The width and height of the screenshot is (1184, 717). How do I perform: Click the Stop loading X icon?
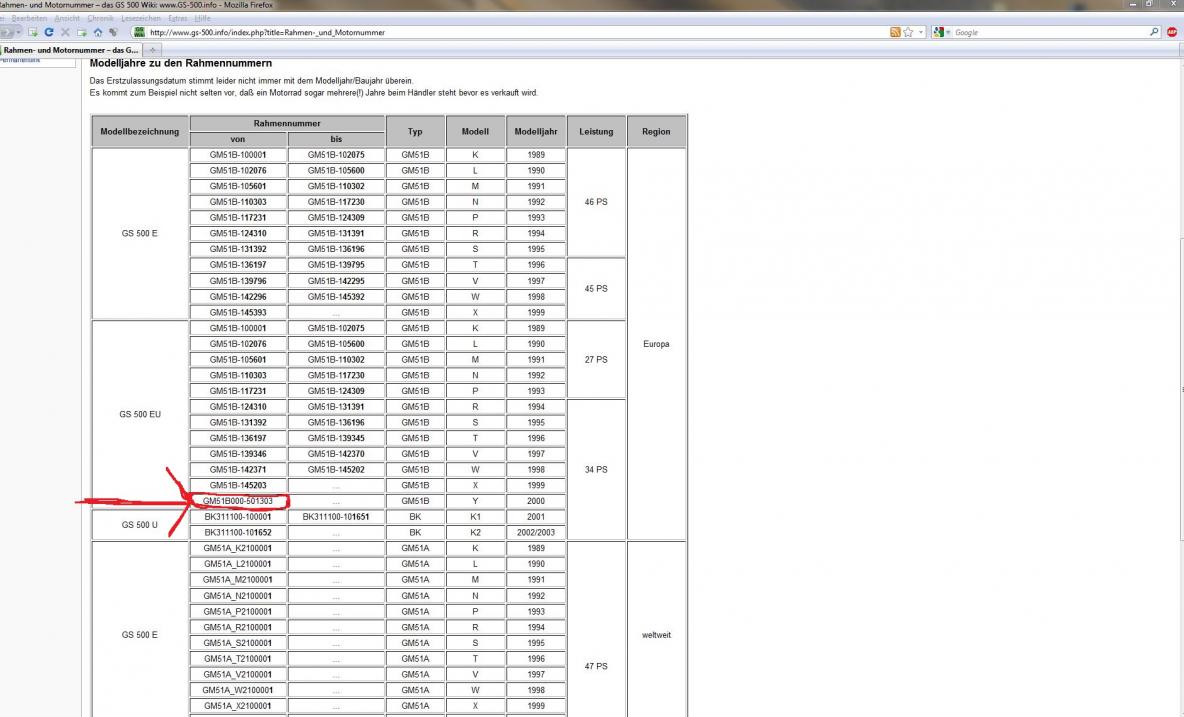pos(63,32)
